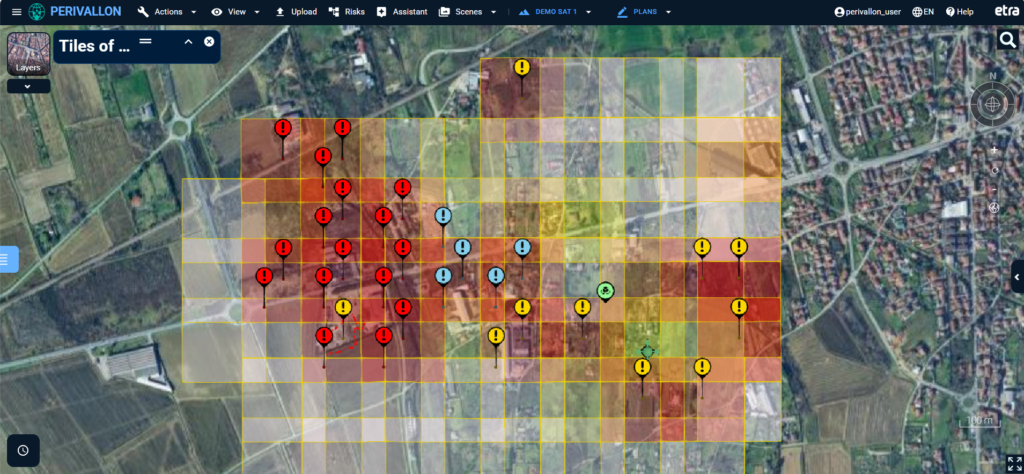
Task: Open the blue list panel on left edge
Action: pos(6,259)
